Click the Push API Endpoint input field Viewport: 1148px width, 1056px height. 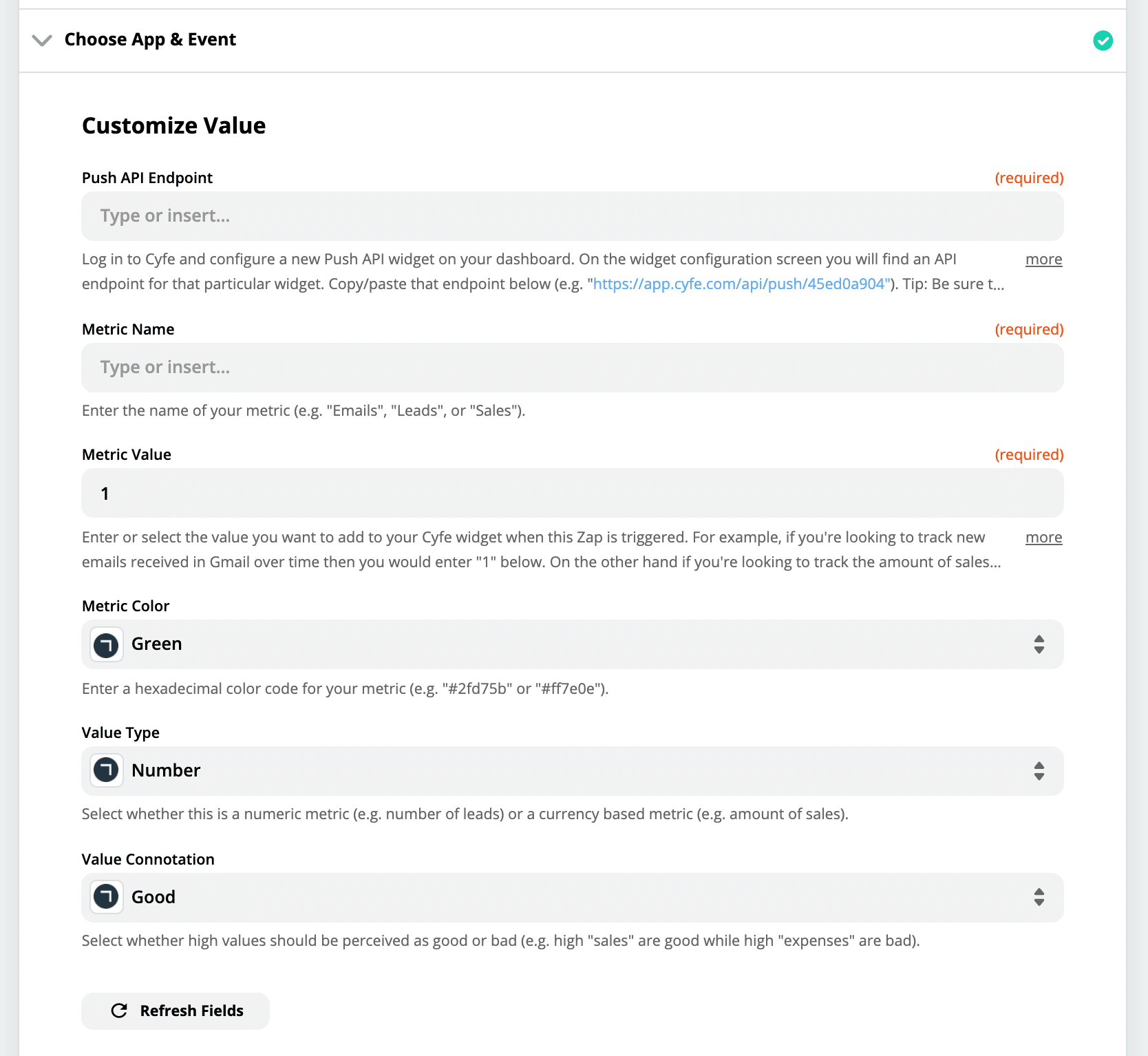point(573,216)
